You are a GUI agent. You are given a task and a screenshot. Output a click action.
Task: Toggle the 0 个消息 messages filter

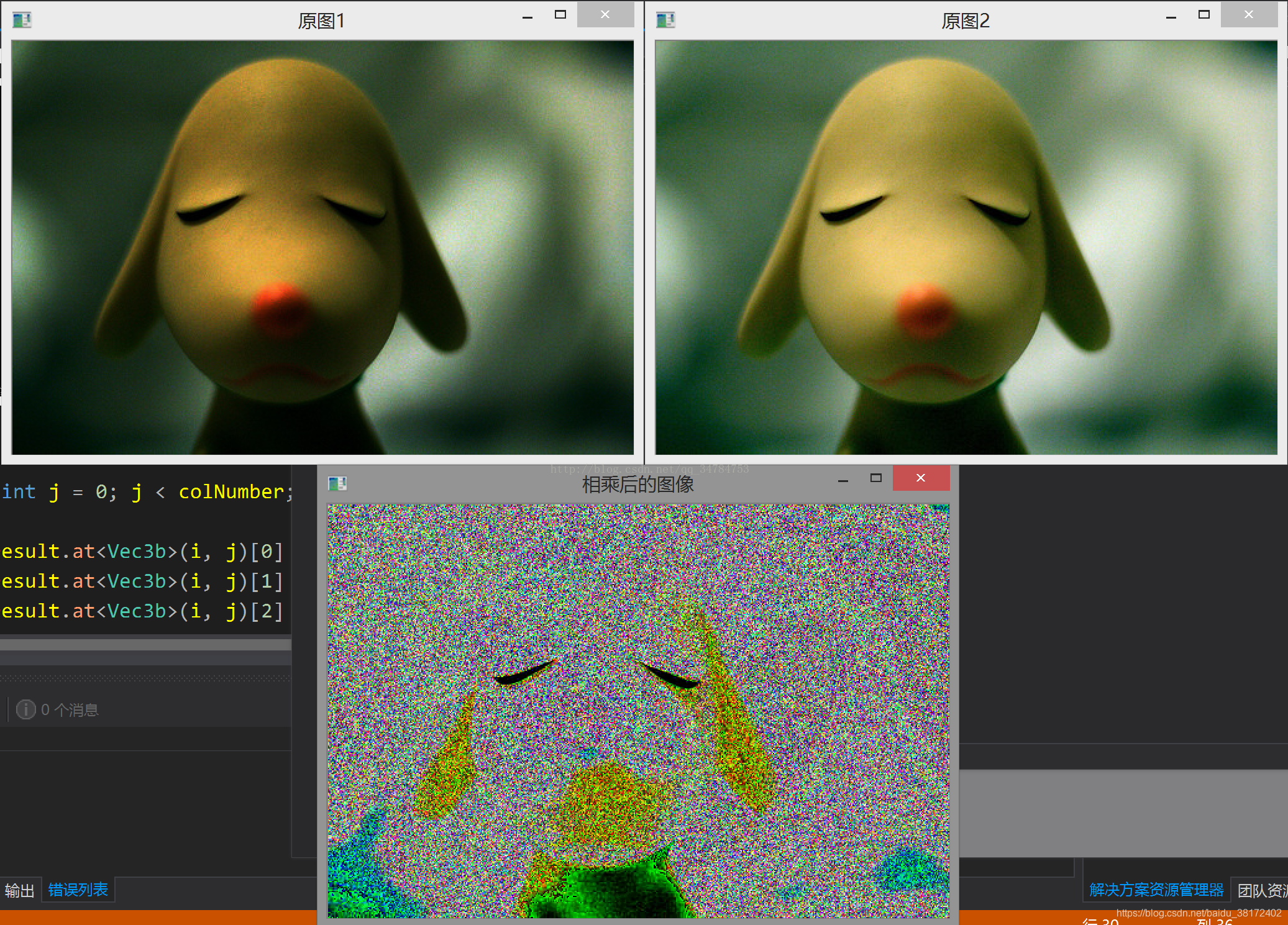pos(57,709)
